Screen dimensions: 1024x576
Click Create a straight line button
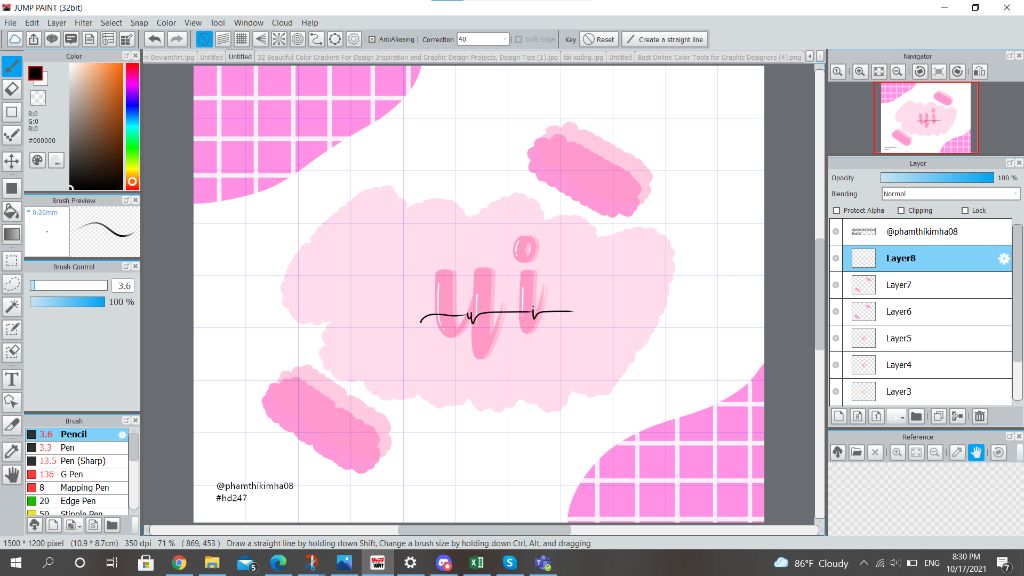pyautogui.click(x=665, y=39)
